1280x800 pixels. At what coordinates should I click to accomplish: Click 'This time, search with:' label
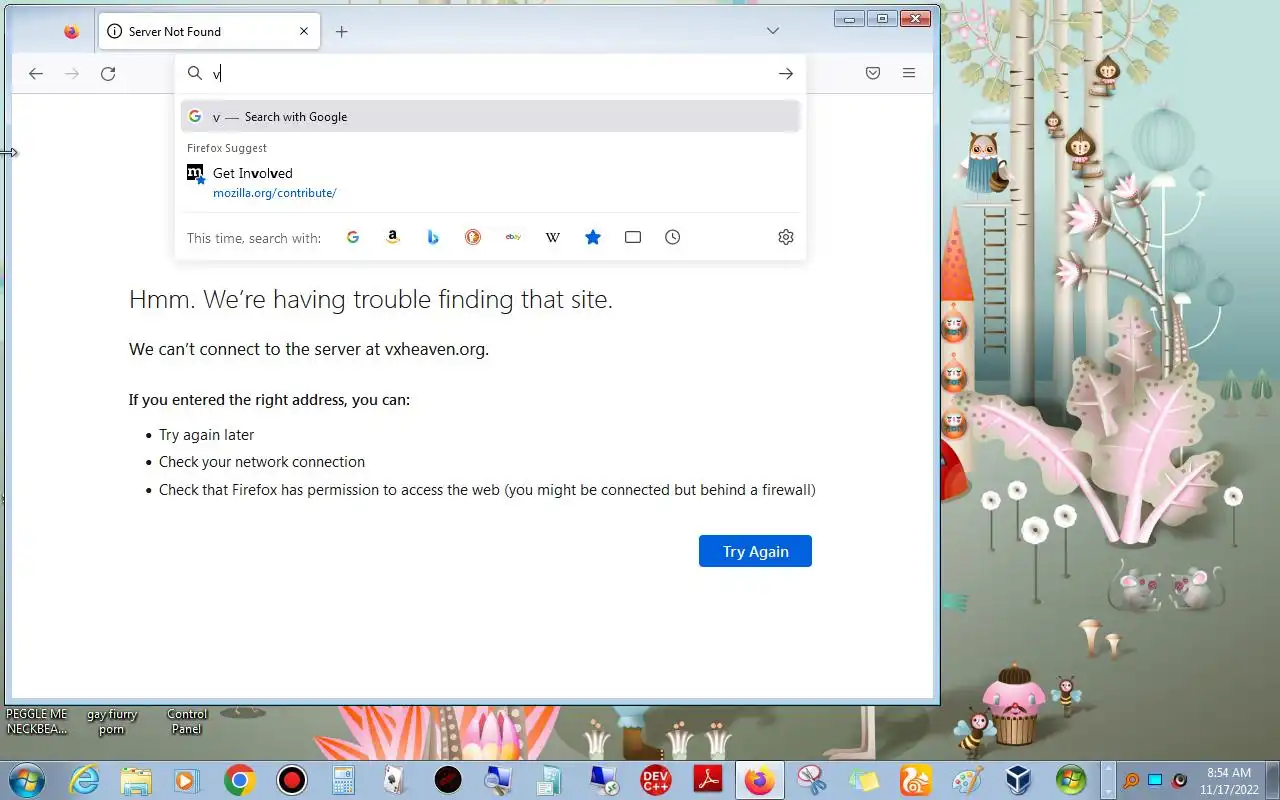click(x=254, y=238)
